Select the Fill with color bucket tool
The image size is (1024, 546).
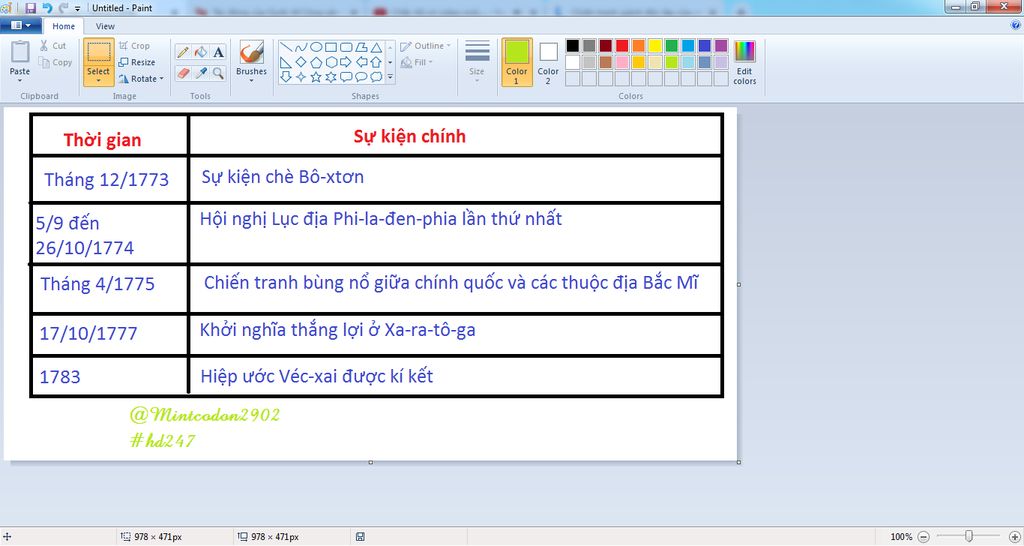coord(201,52)
